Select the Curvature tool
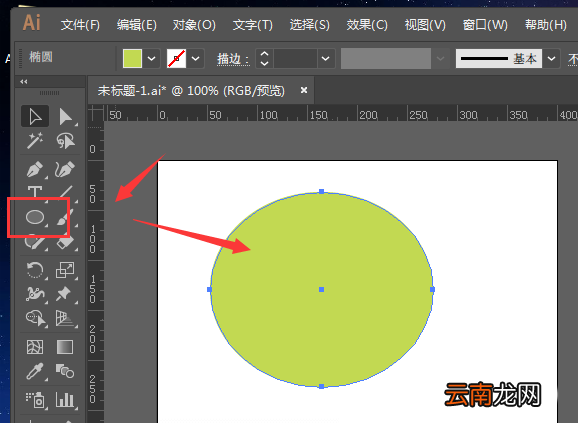The height and width of the screenshot is (423, 578). coord(65,169)
